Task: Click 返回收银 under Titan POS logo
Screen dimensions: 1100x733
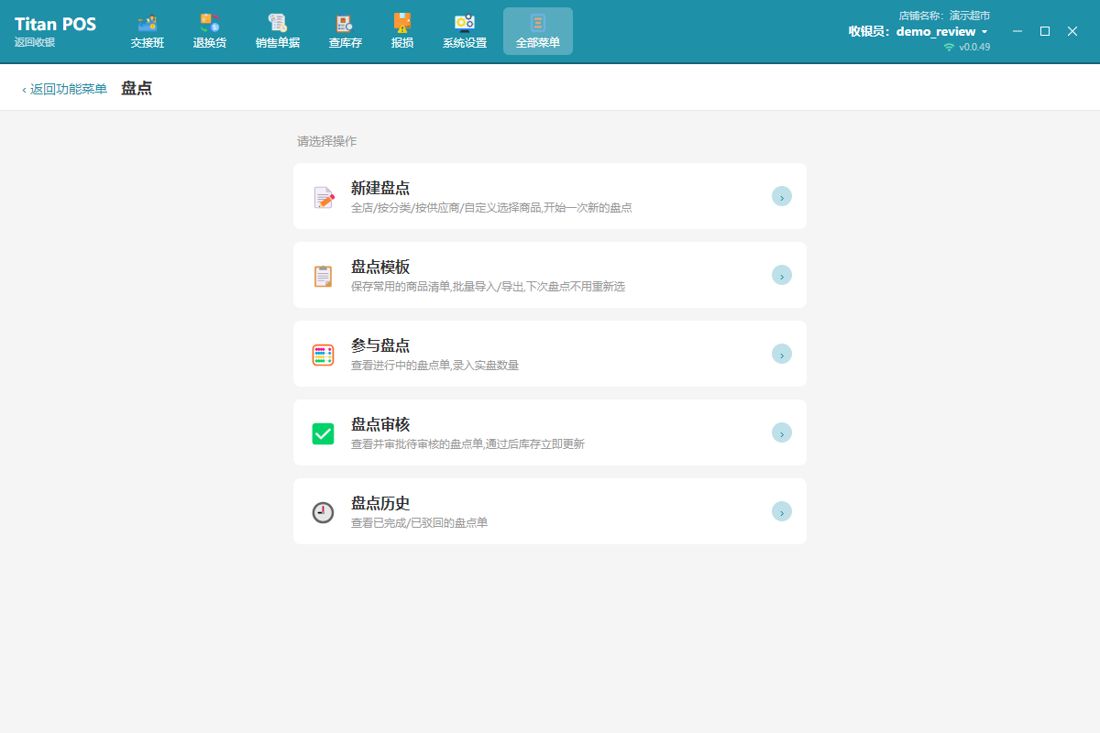Action: 34,42
